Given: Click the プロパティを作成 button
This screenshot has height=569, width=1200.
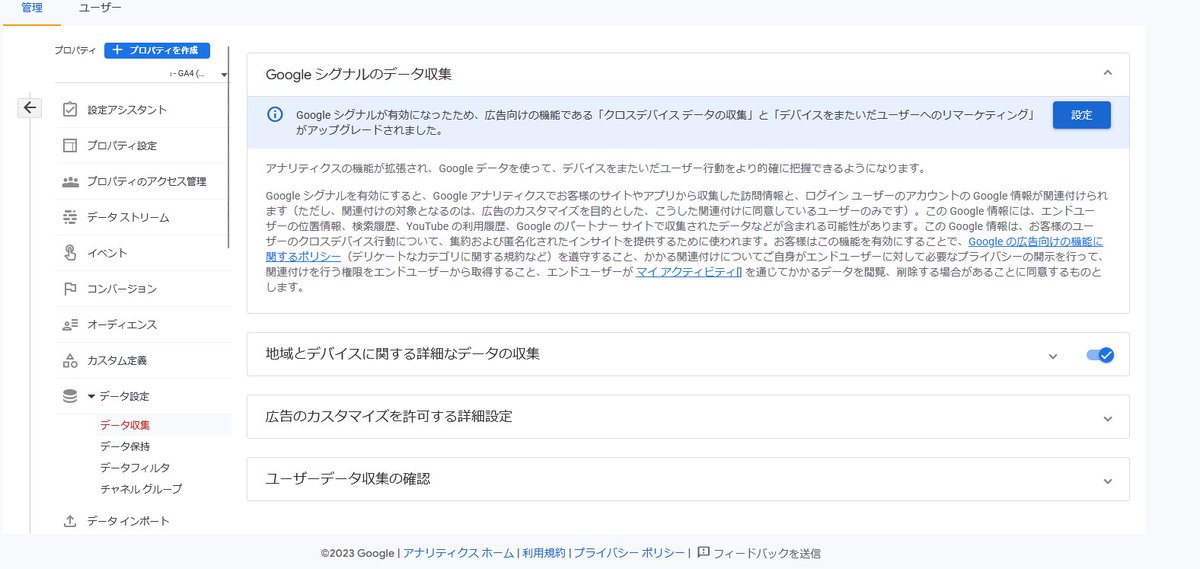Looking at the screenshot, I should 157,50.
